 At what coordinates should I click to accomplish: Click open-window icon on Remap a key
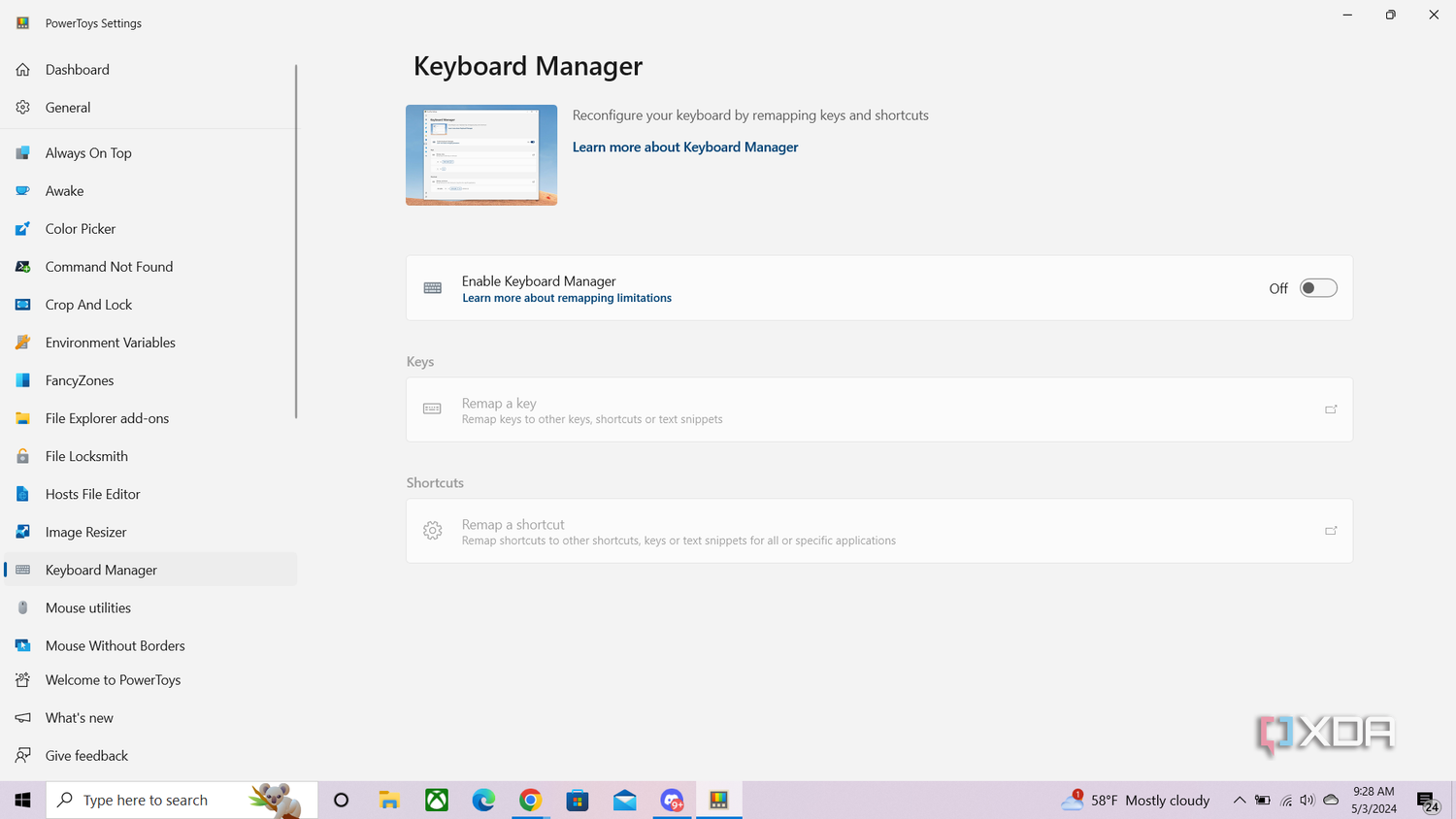pyautogui.click(x=1331, y=409)
